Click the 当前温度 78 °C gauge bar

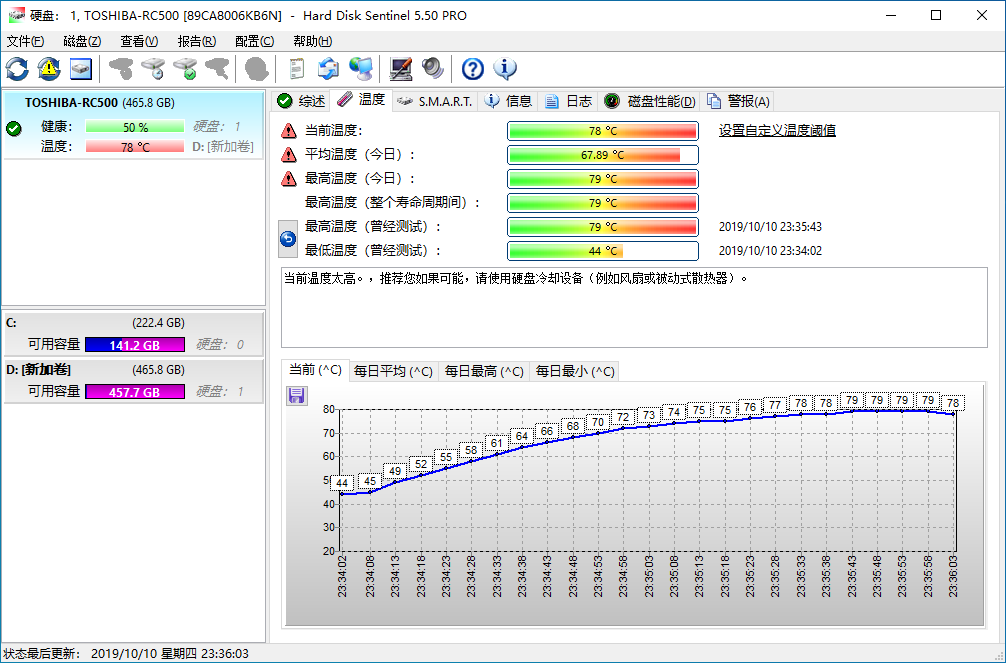[x=602, y=131]
